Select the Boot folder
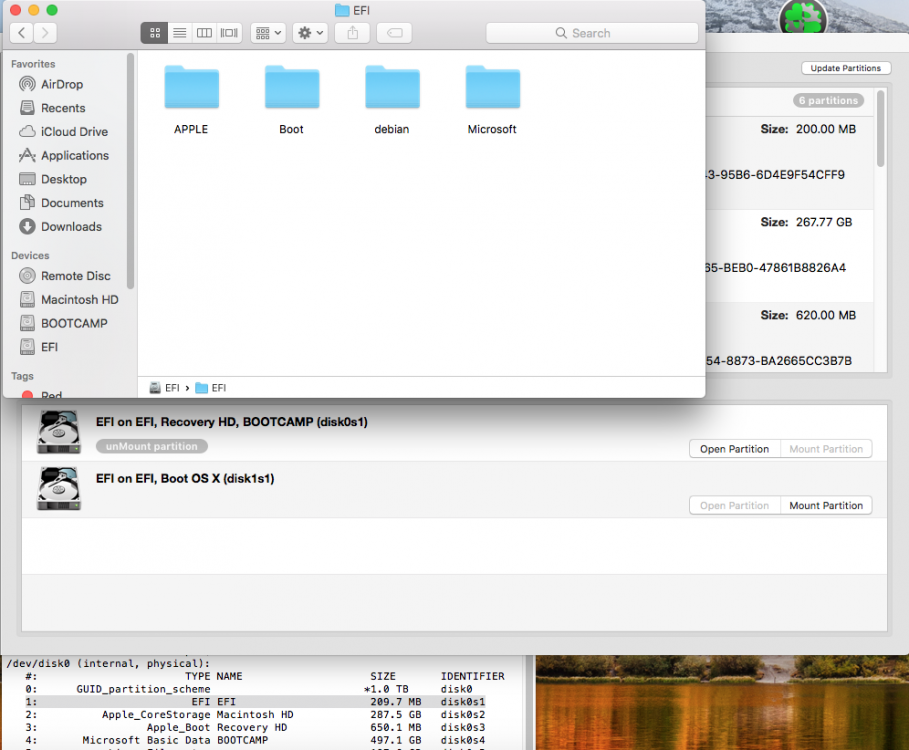This screenshot has height=750, width=909. [x=292, y=100]
